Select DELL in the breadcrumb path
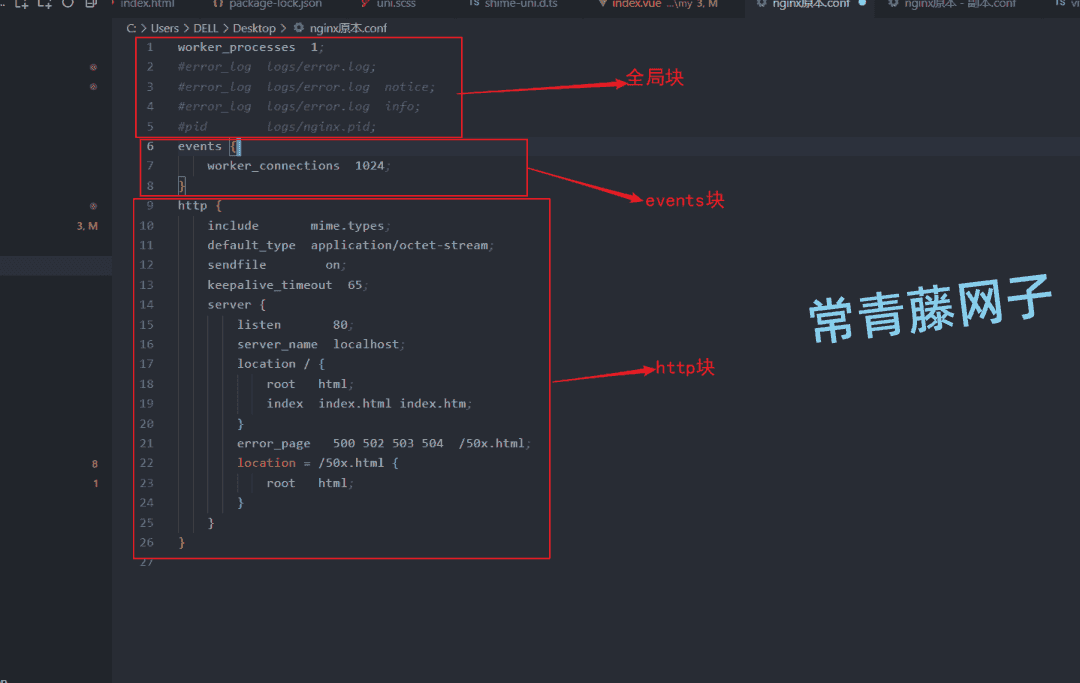This screenshot has width=1080, height=683. click(x=205, y=28)
